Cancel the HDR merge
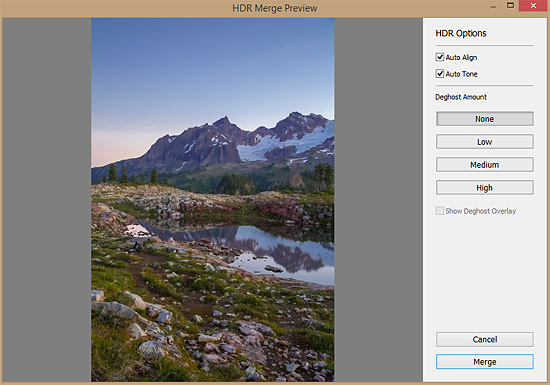The image size is (550, 385). (x=484, y=339)
